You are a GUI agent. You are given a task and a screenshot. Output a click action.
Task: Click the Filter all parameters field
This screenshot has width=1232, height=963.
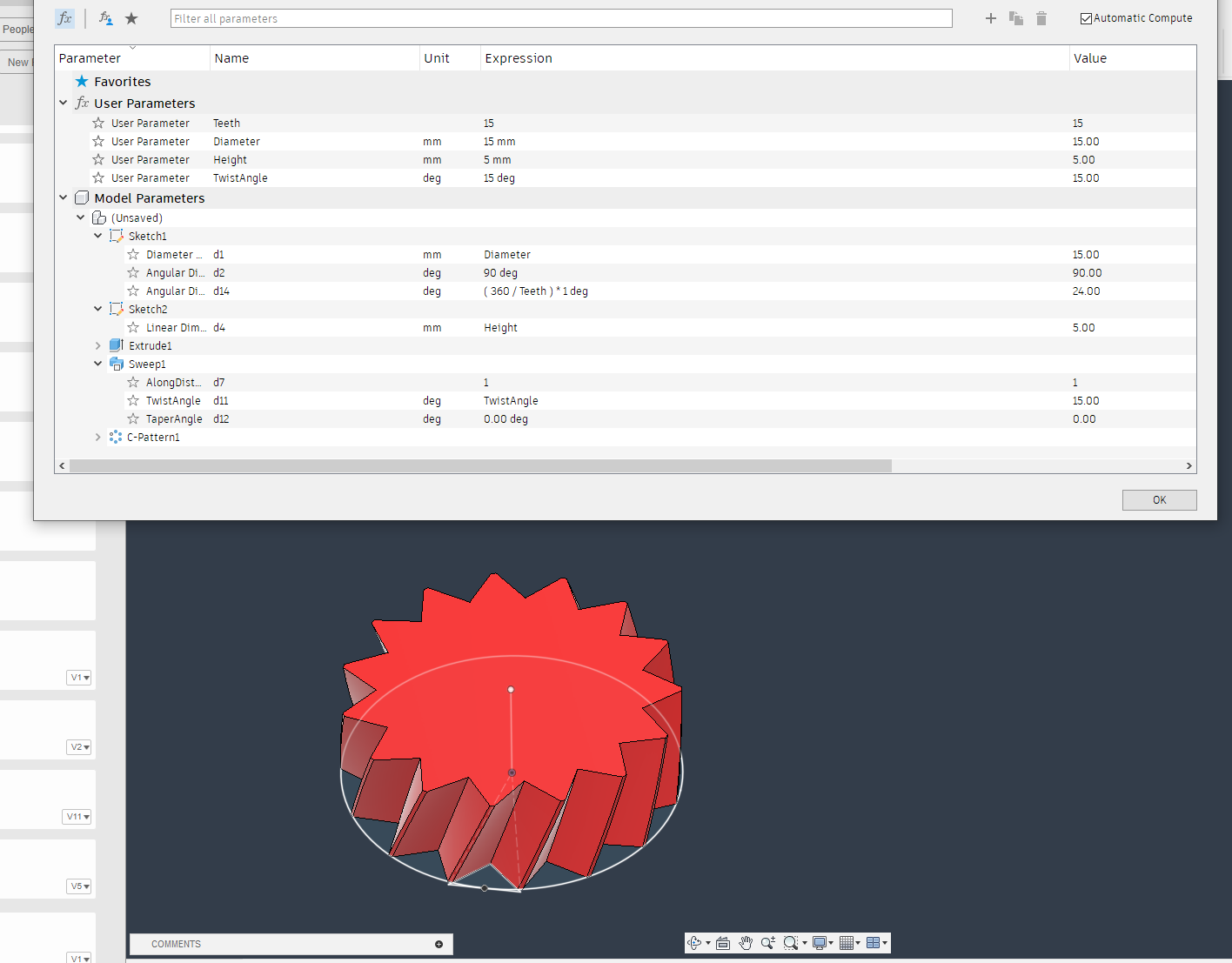(x=560, y=17)
